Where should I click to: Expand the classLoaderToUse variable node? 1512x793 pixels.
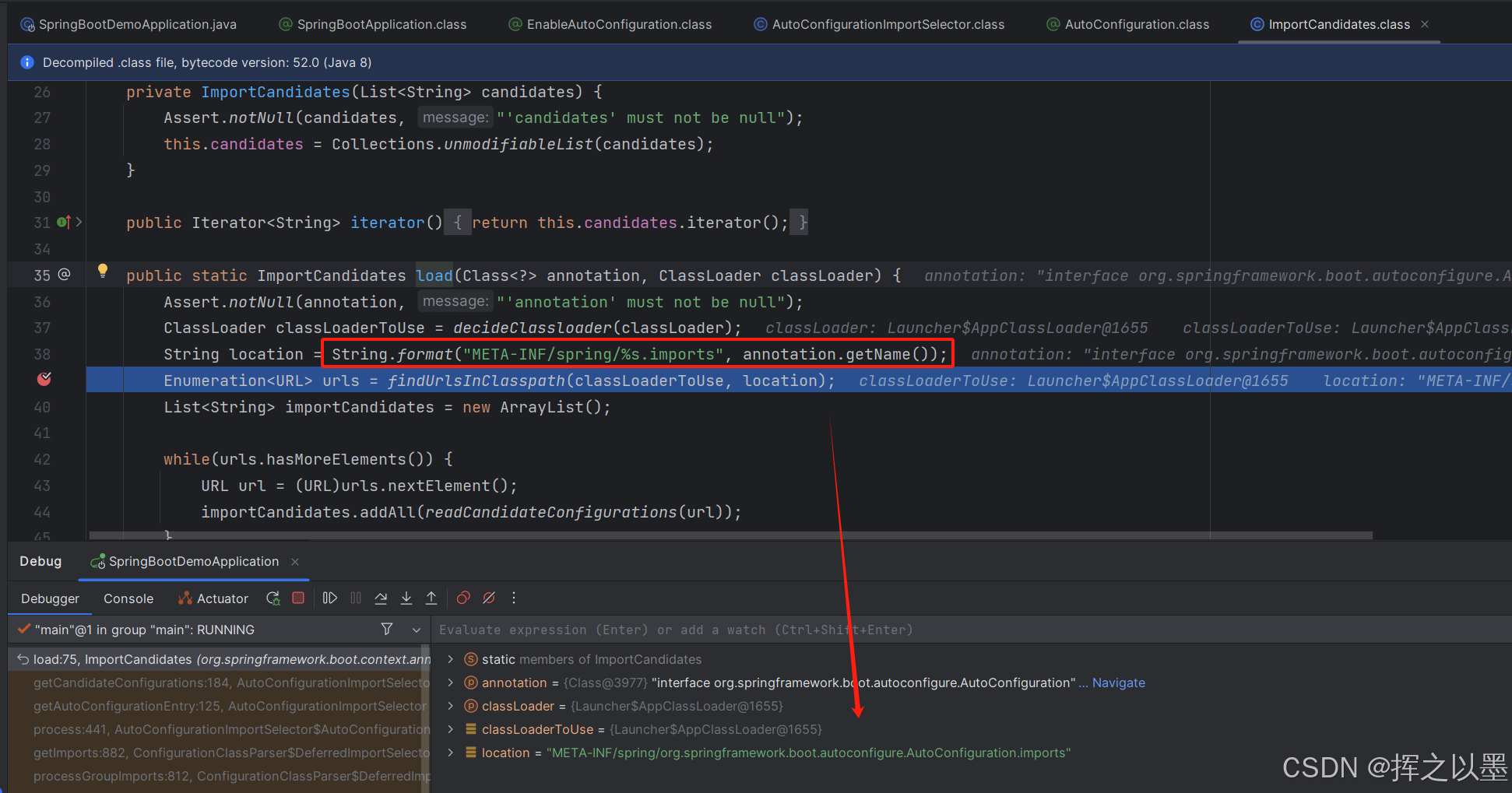(450, 729)
